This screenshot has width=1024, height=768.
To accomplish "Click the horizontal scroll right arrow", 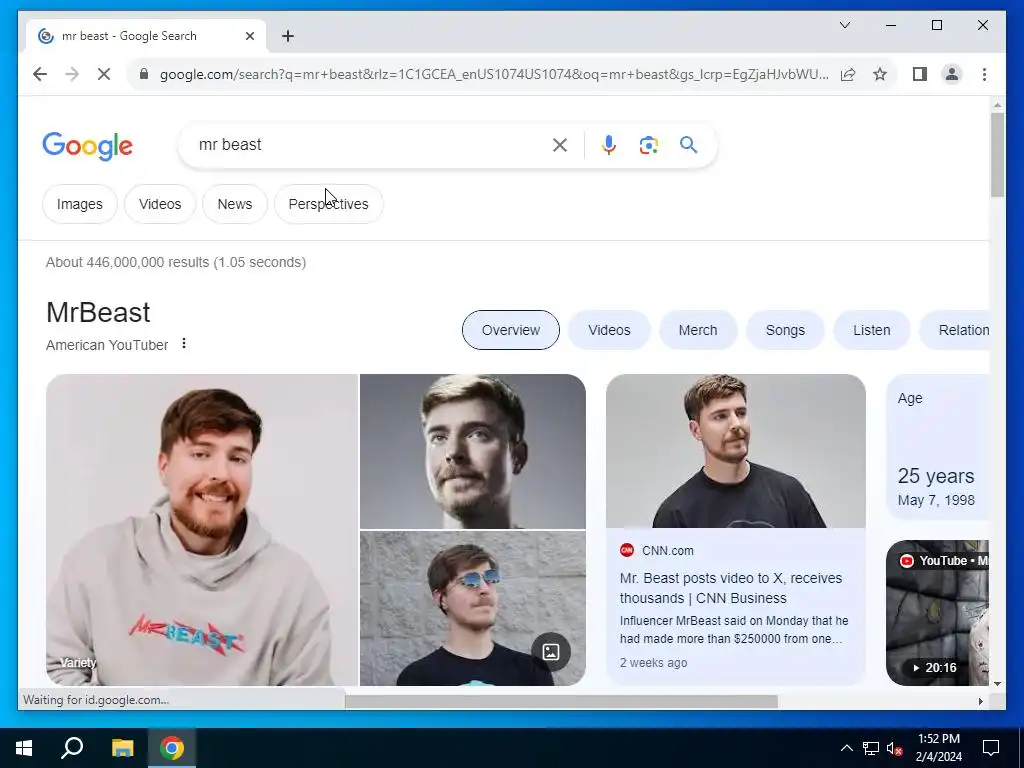I will click(980, 701).
